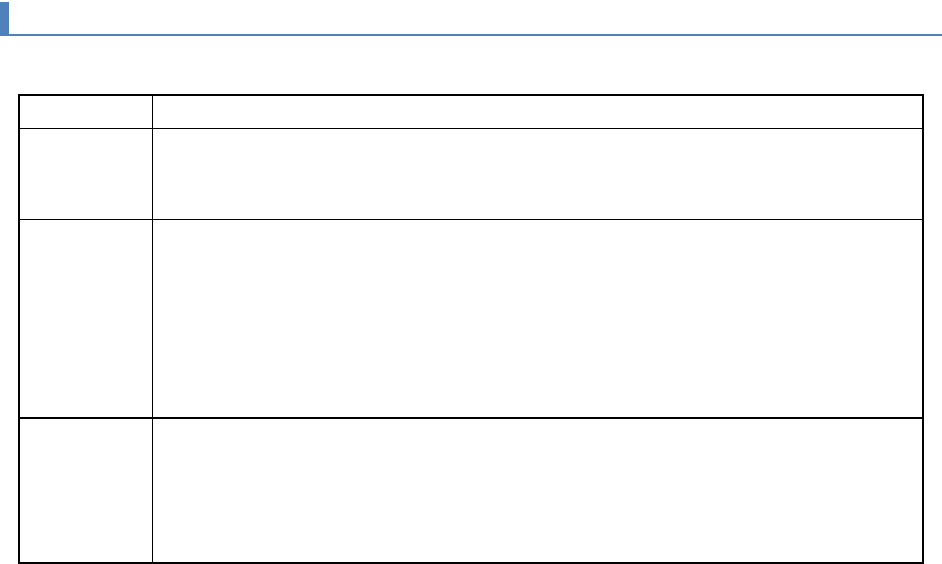Click the wide right cell in the second row

tap(536, 174)
